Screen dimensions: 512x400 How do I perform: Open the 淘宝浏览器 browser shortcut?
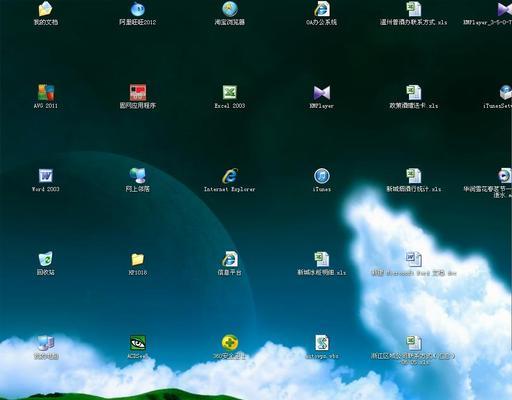point(230,9)
